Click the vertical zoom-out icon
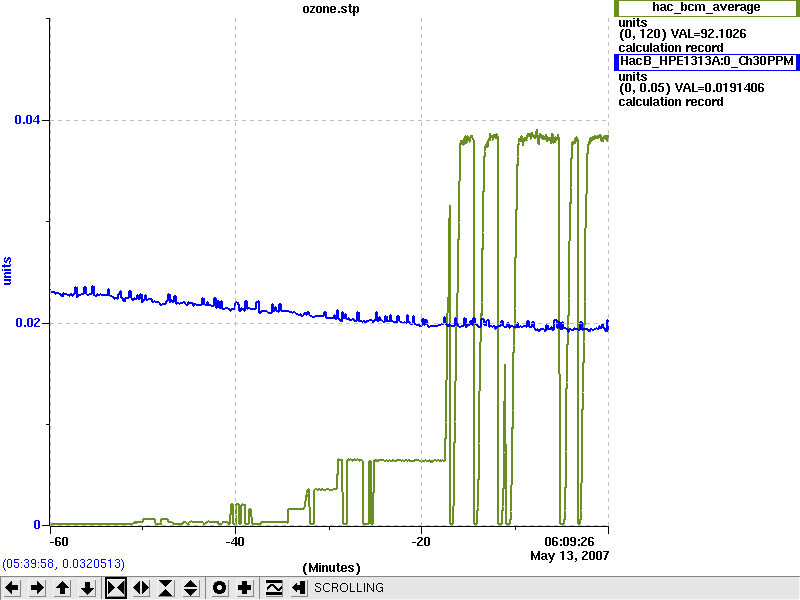 click(190, 588)
